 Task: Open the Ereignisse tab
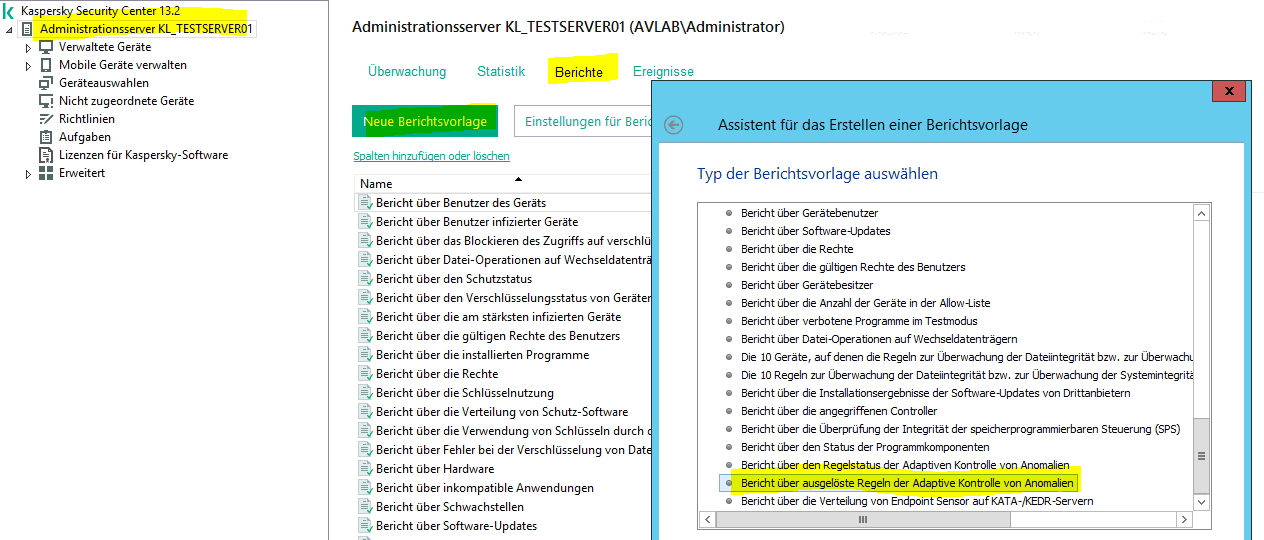pyautogui.click(x=663, y=72)
